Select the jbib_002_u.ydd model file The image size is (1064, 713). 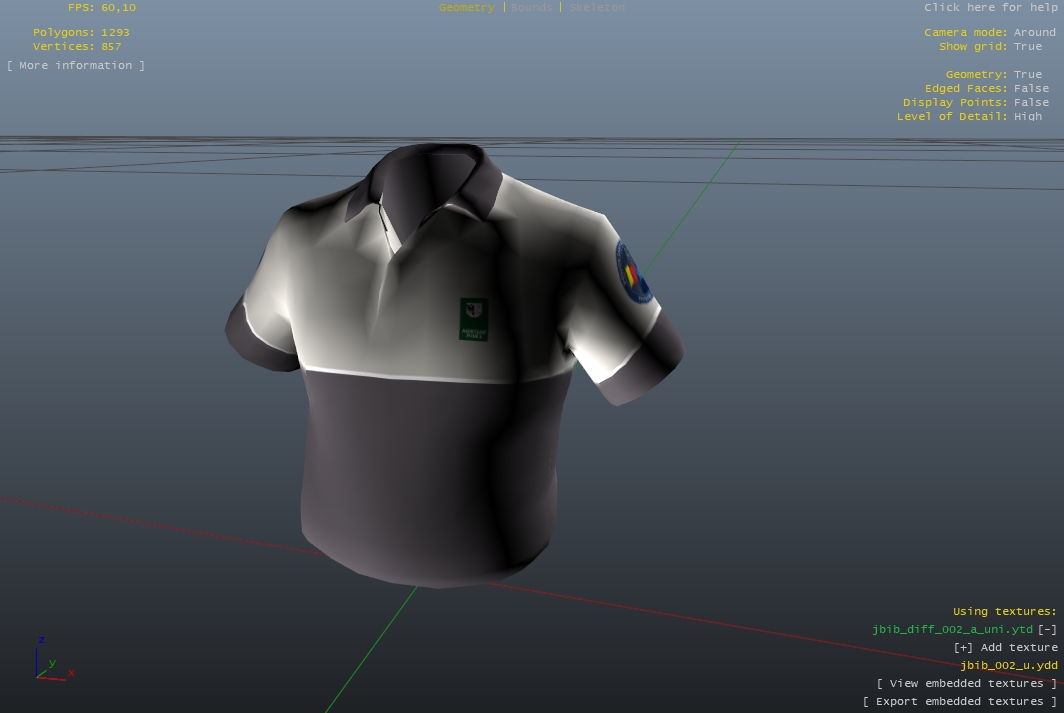pyautogui.click(x=1008, y=666)
